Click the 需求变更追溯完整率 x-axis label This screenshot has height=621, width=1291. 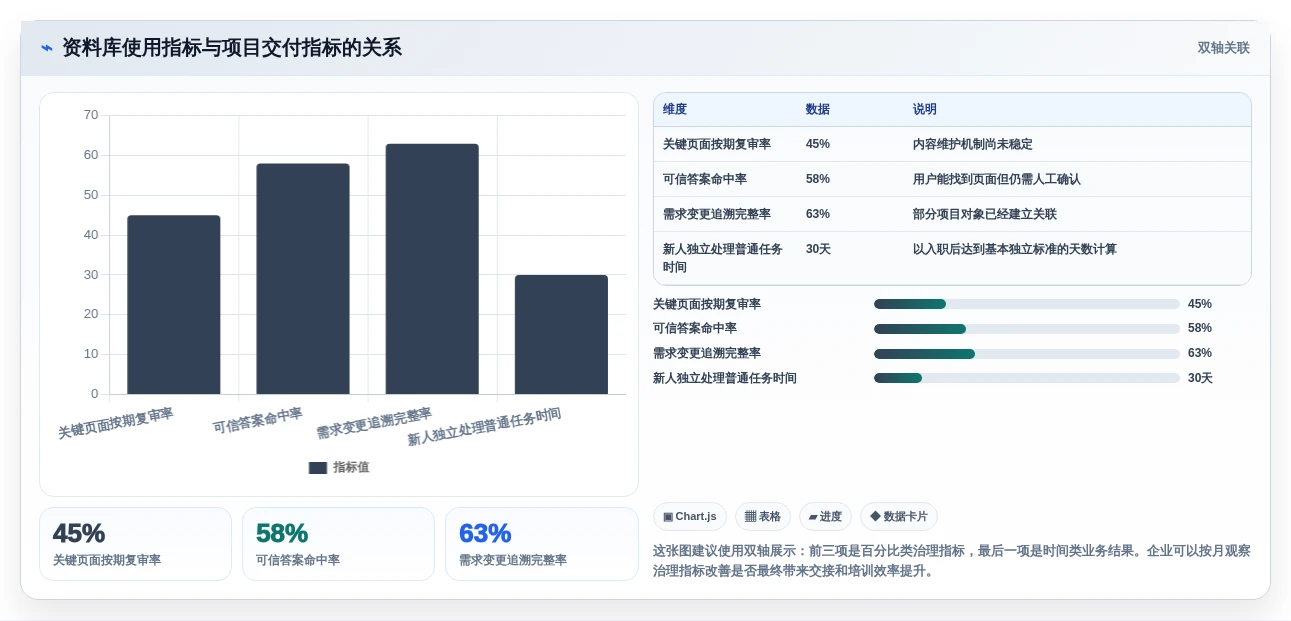tap(374, 423)
